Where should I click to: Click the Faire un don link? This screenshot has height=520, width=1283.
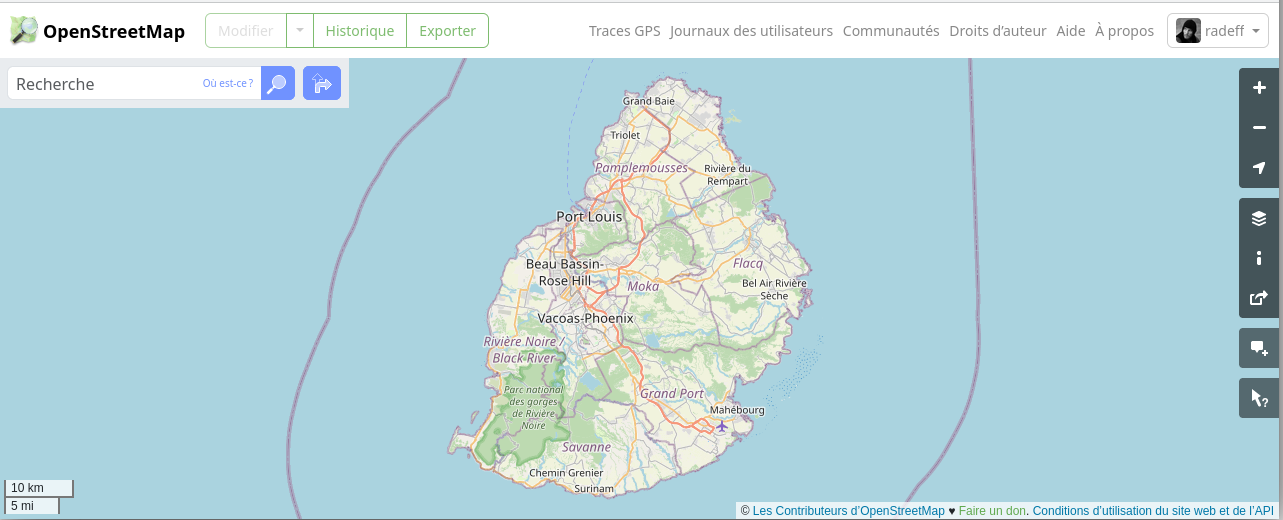coord(992,511)
